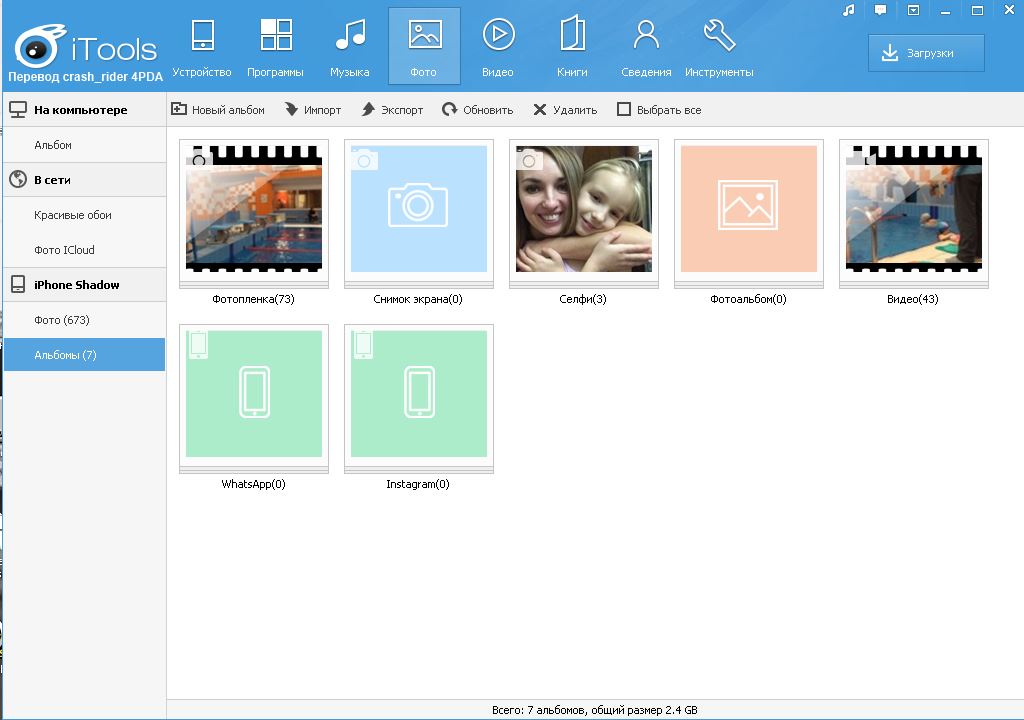The width and height of the screenshot is (1024, 720).
Task: Open the Устройство device section
Action: tap(202, 47)
